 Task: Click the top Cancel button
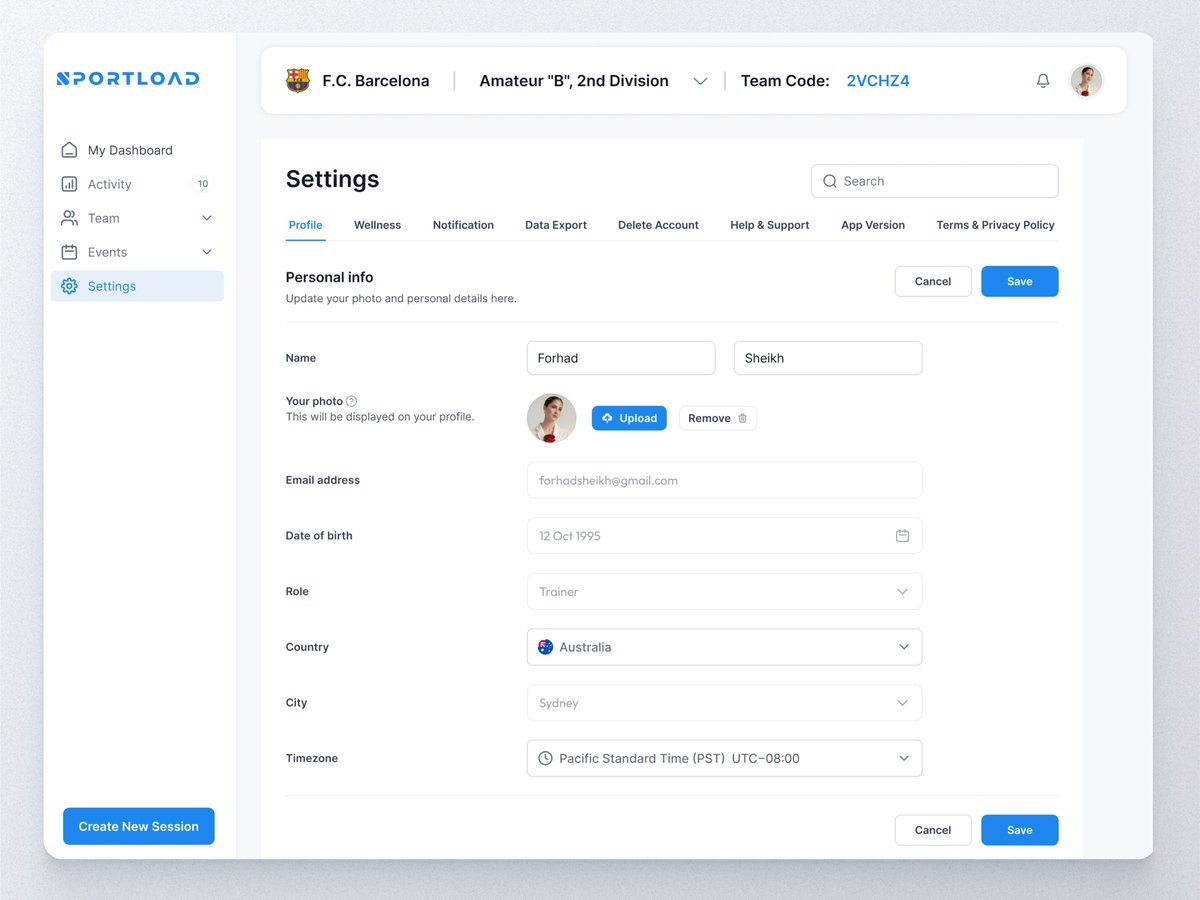(933, 281)
